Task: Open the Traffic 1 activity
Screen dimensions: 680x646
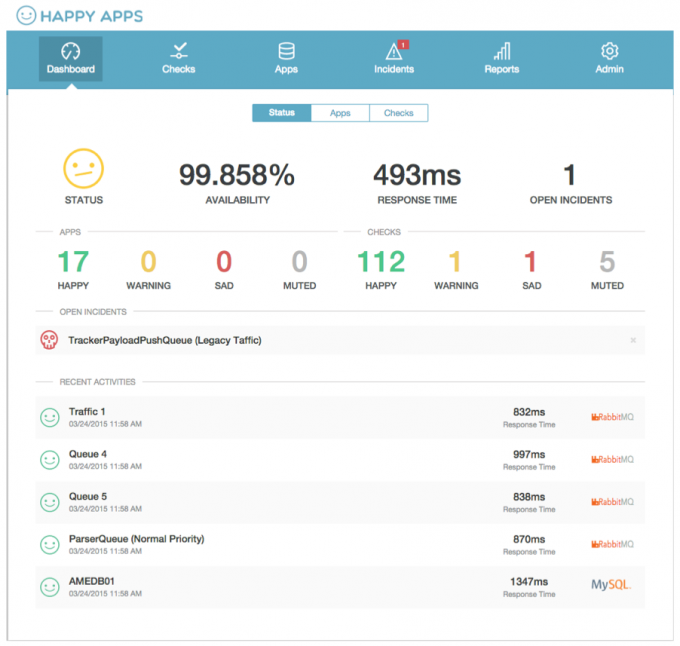Action: pos(340,418)
